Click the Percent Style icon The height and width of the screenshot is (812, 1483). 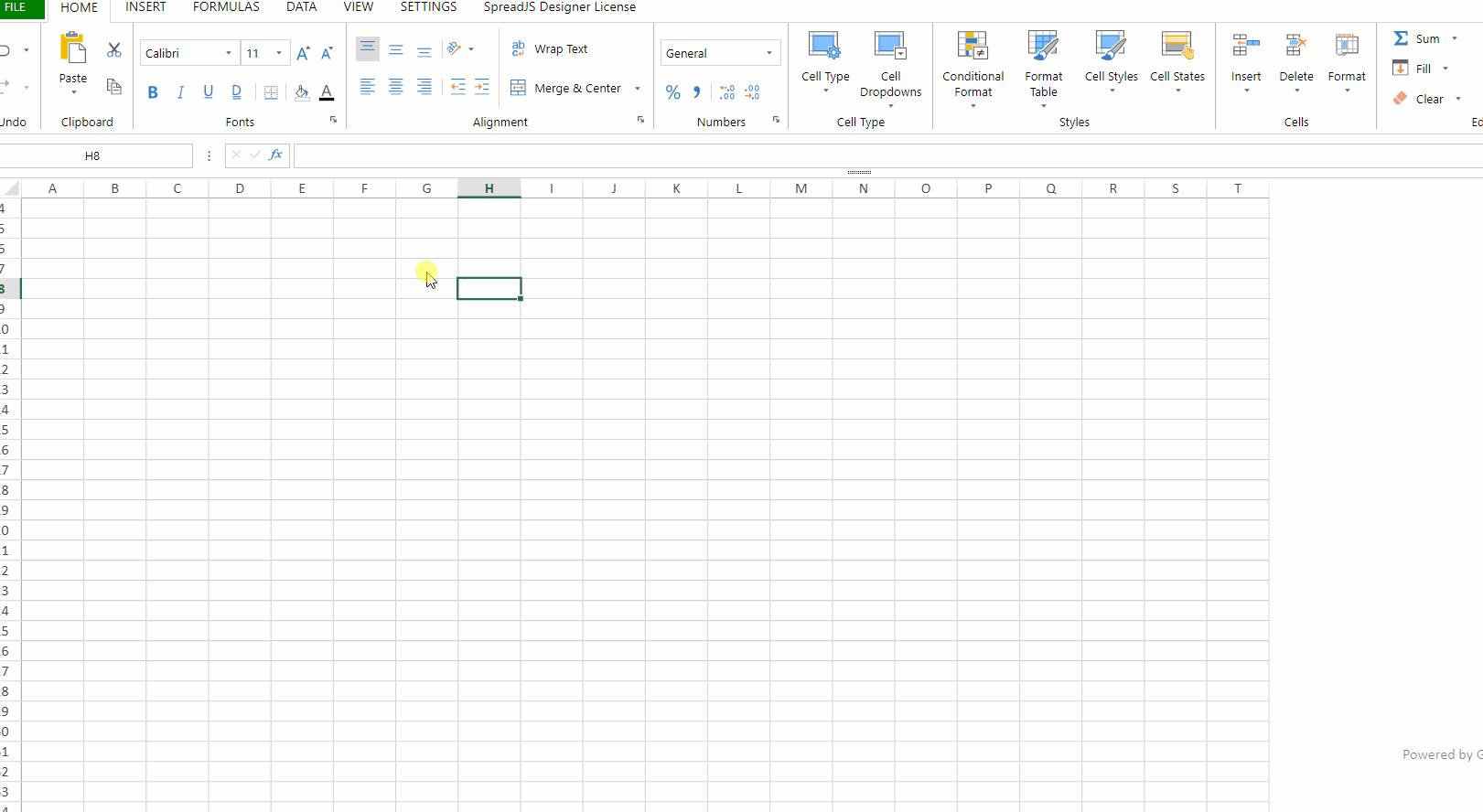673,92
